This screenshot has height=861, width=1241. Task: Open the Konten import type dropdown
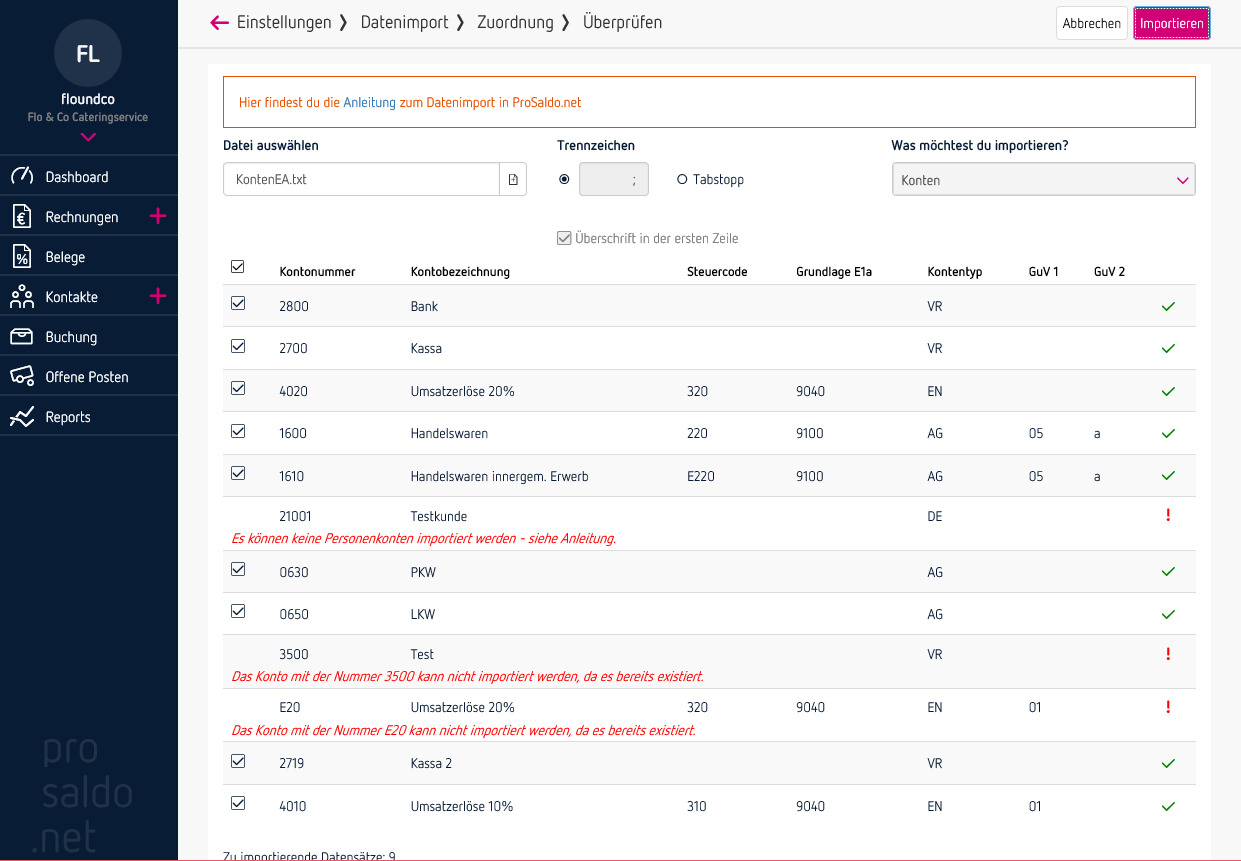click(x=1043, y=178)
